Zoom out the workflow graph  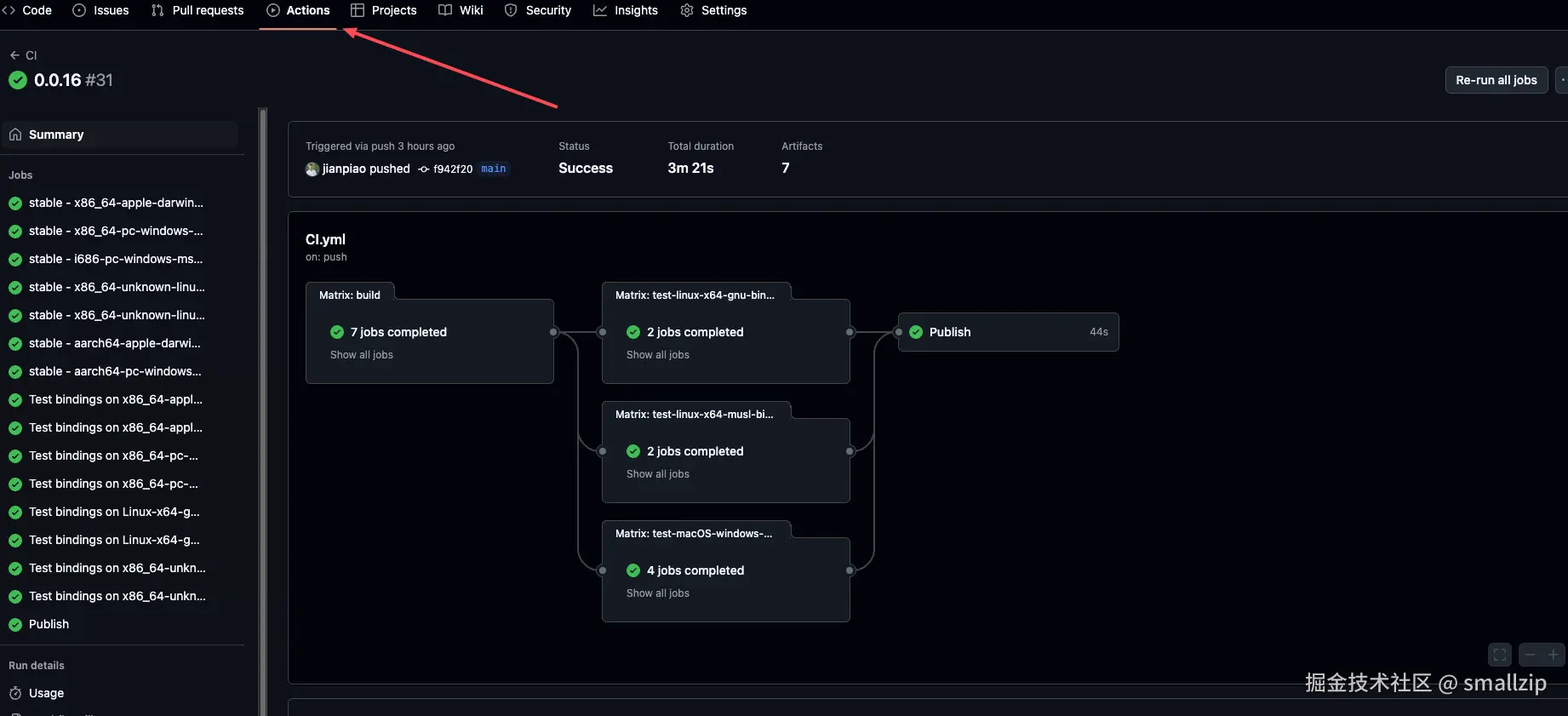[x=1531, y=655]
